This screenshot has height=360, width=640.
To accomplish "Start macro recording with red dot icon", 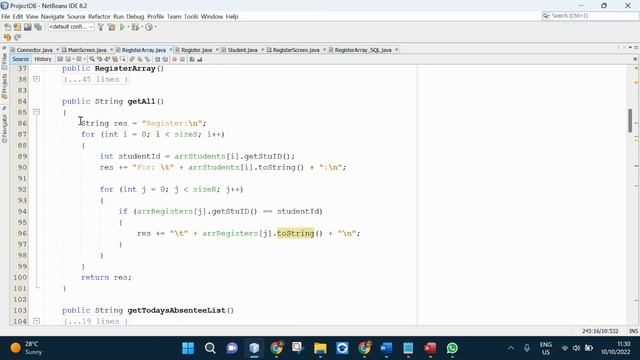I will (175, 59).
